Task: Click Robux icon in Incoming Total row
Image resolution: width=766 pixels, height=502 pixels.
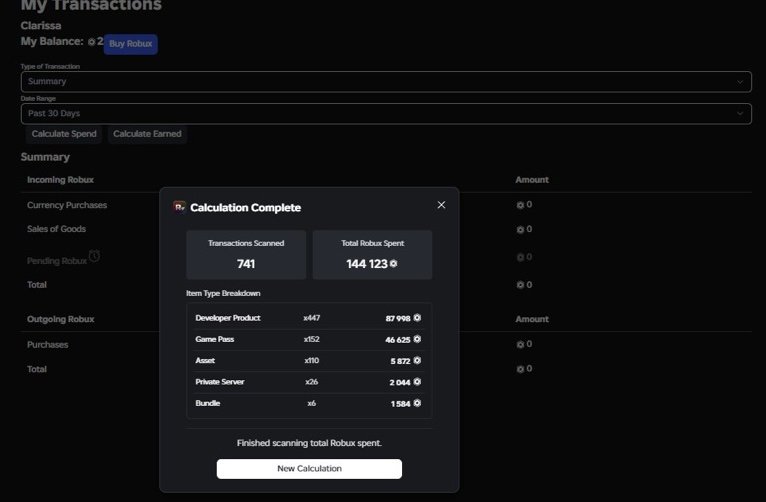Action: tap(520, 285)
